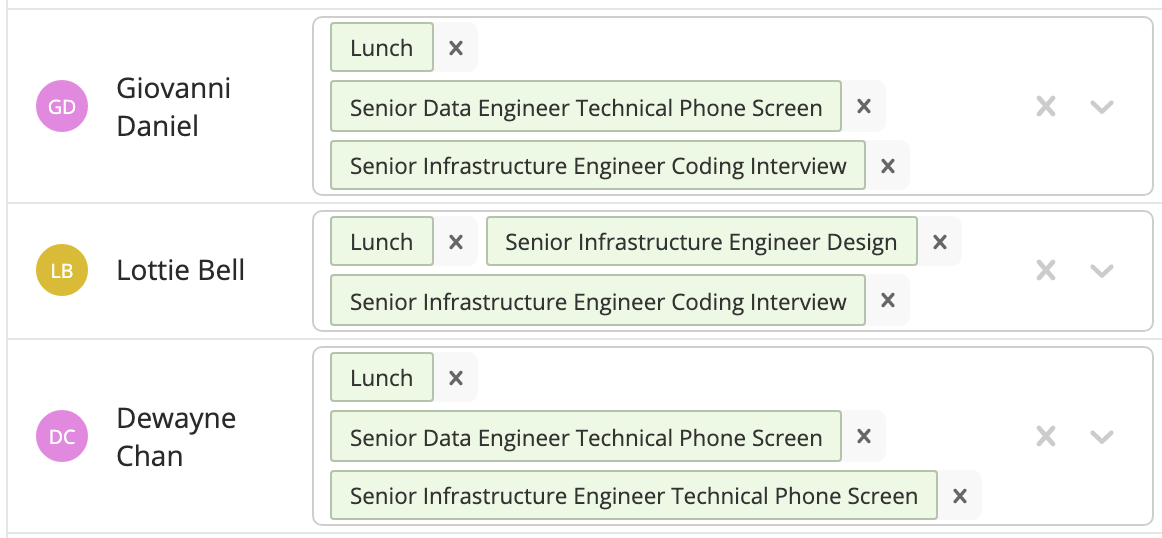The height and width of the screenshot is (538, 1162).
Task: Click Lottie Bell's LB avatar
Action: tap(62, 270)
